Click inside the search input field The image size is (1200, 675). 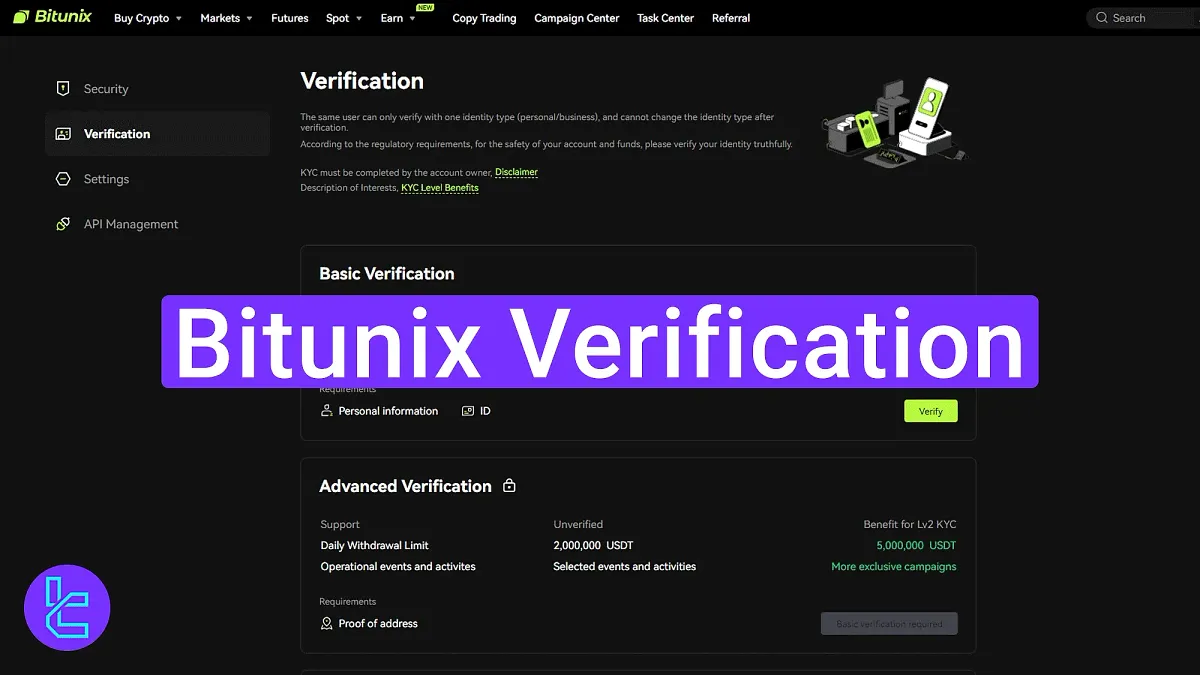coord(1150,17)
